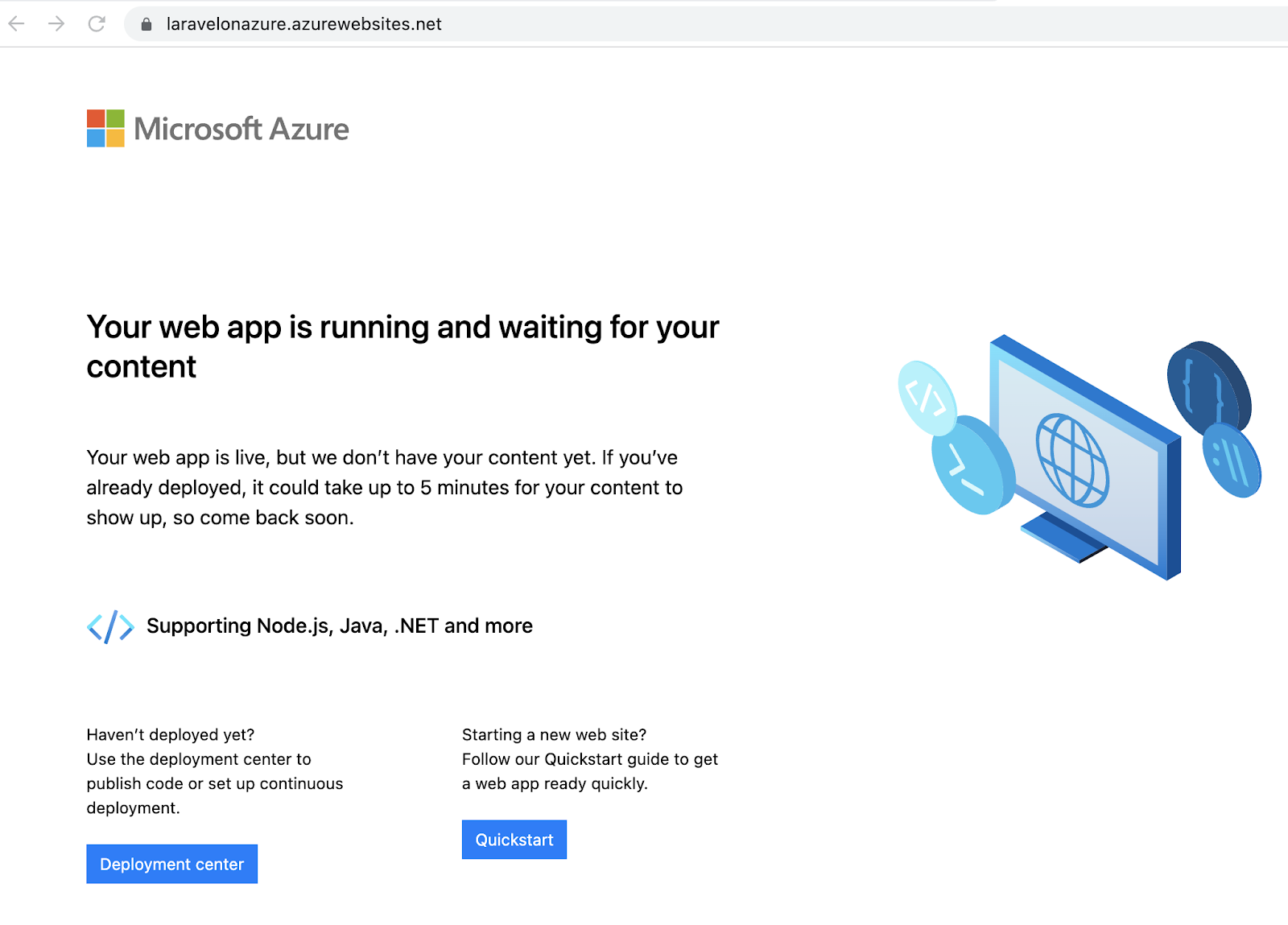This screenshot has width=1288, height=925.
Task: Click the paragraph starting 'Your web app is live'
Action: click(385, 488)
